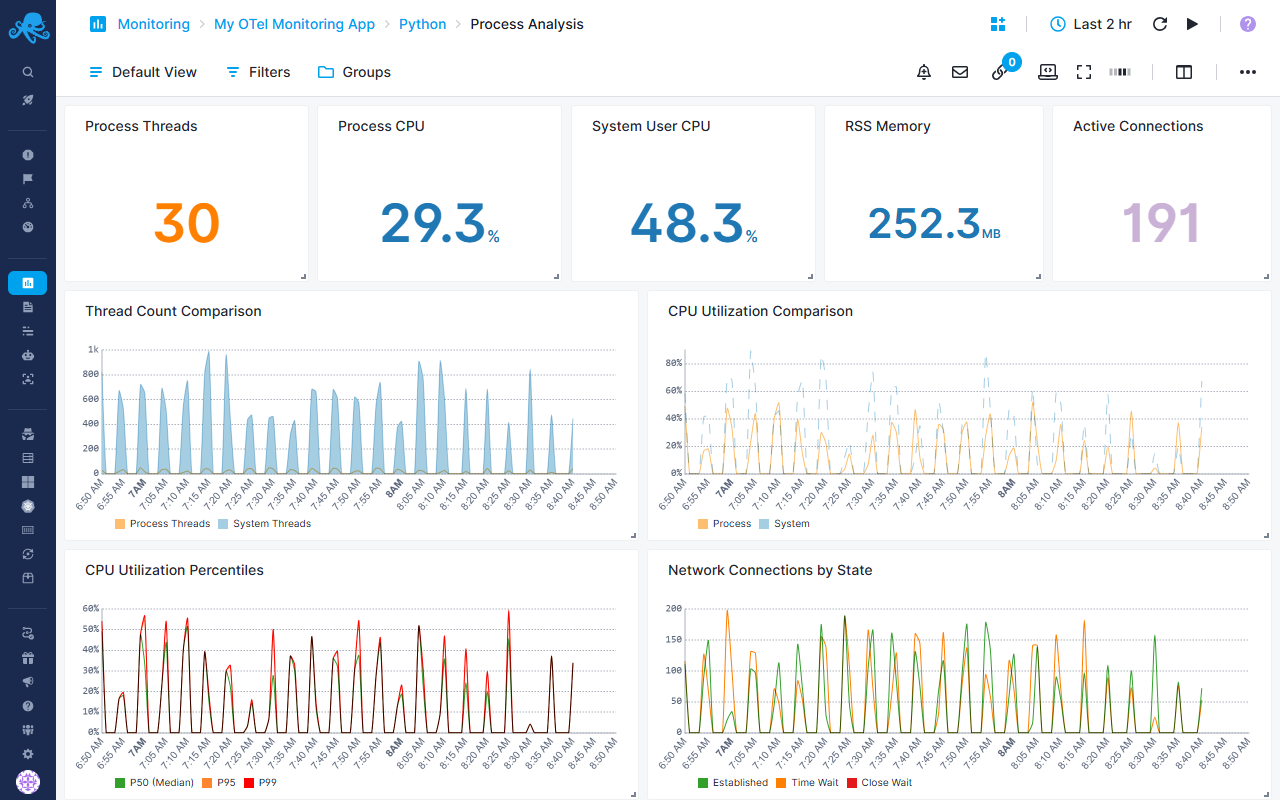Toggle the P99 series in CPU Percentiles legend

coord(261,782)
